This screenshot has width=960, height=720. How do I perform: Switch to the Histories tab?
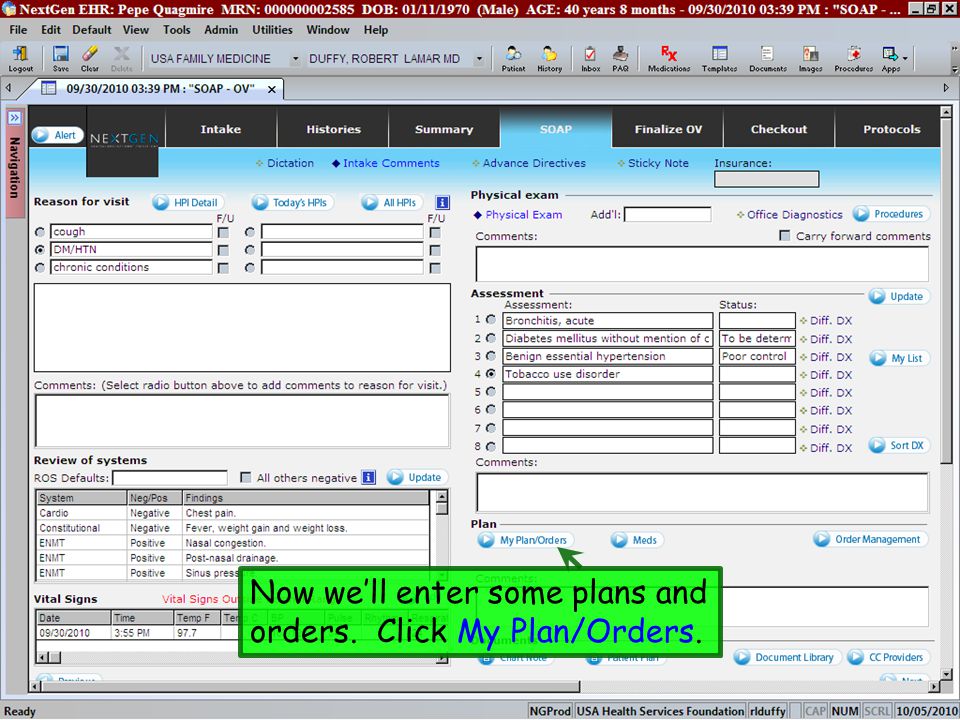point(333,129)
